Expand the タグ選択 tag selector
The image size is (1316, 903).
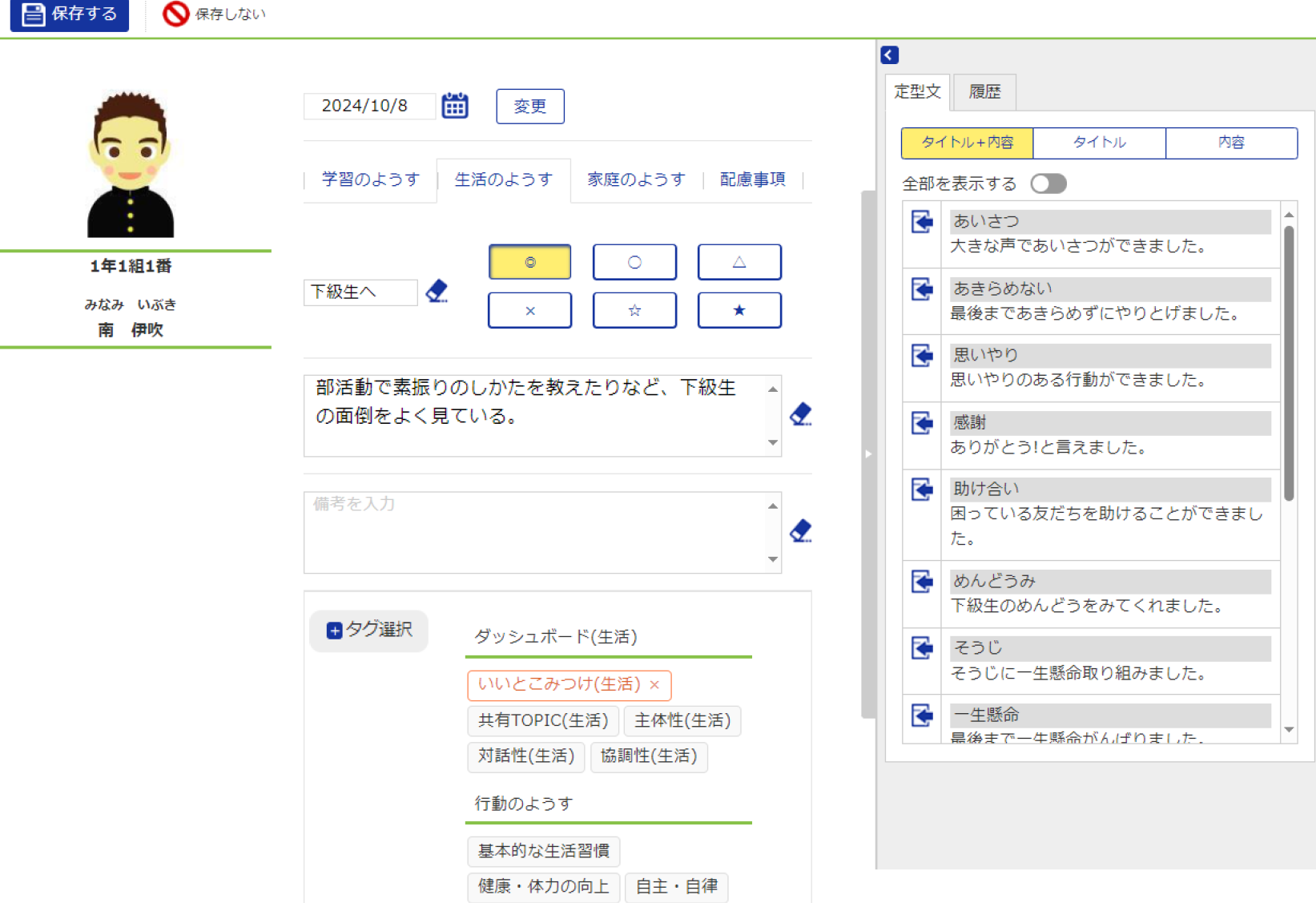click(369, 630)
